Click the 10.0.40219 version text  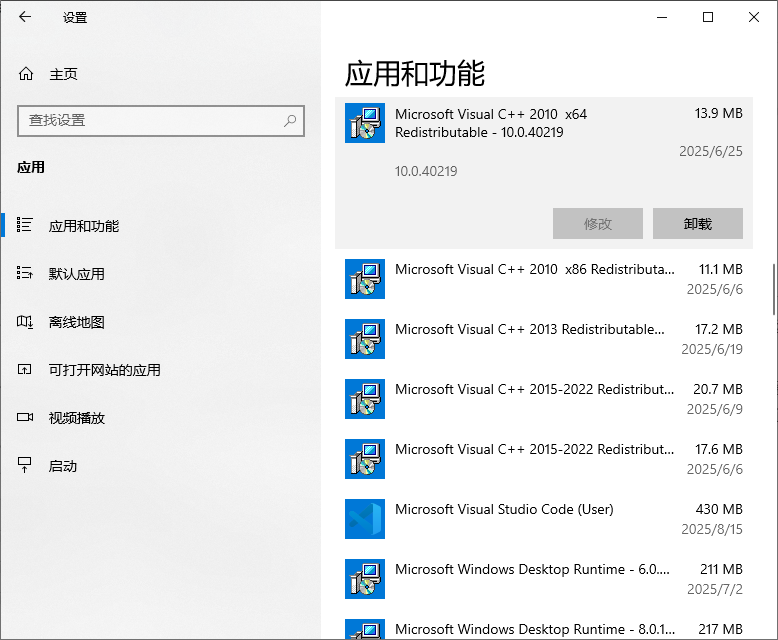(426, 172)
